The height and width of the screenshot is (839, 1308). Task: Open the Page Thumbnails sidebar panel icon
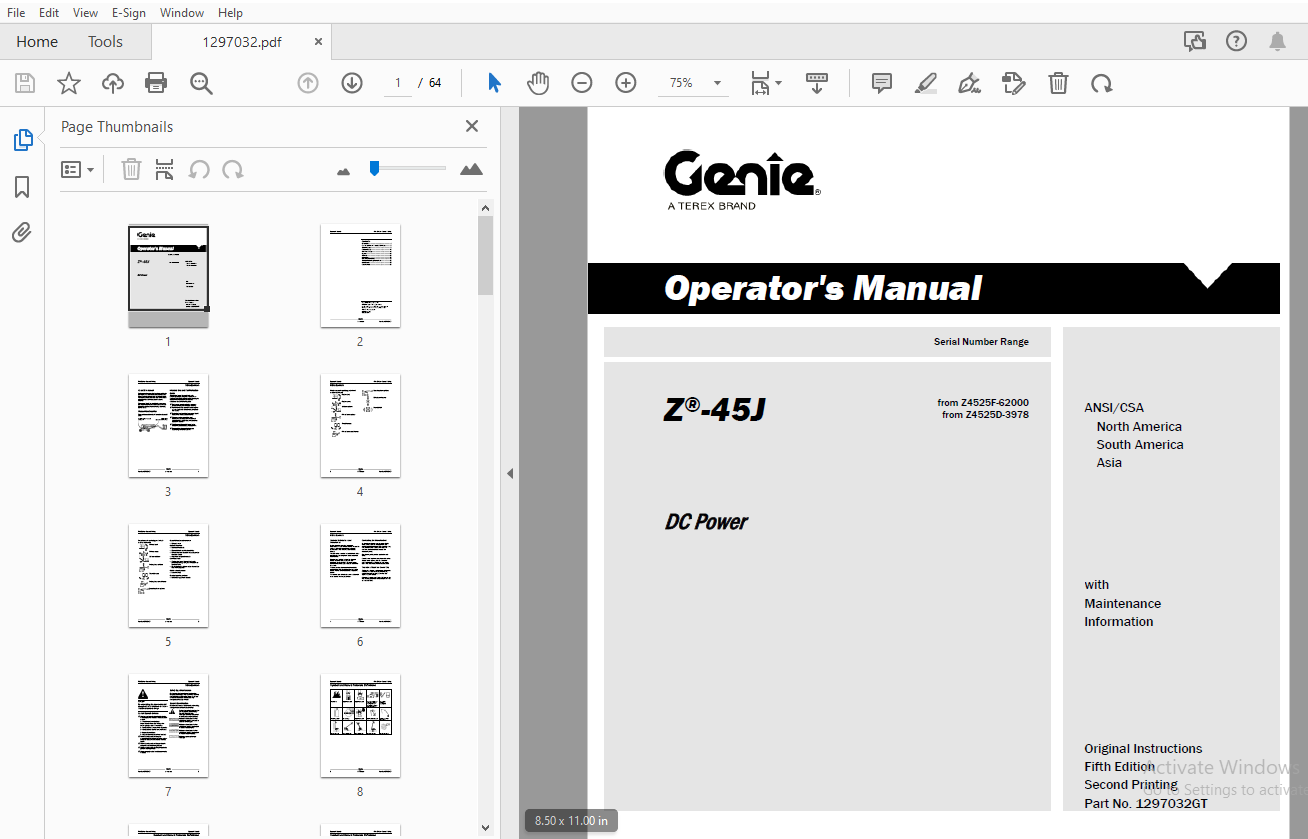[22, 140]
